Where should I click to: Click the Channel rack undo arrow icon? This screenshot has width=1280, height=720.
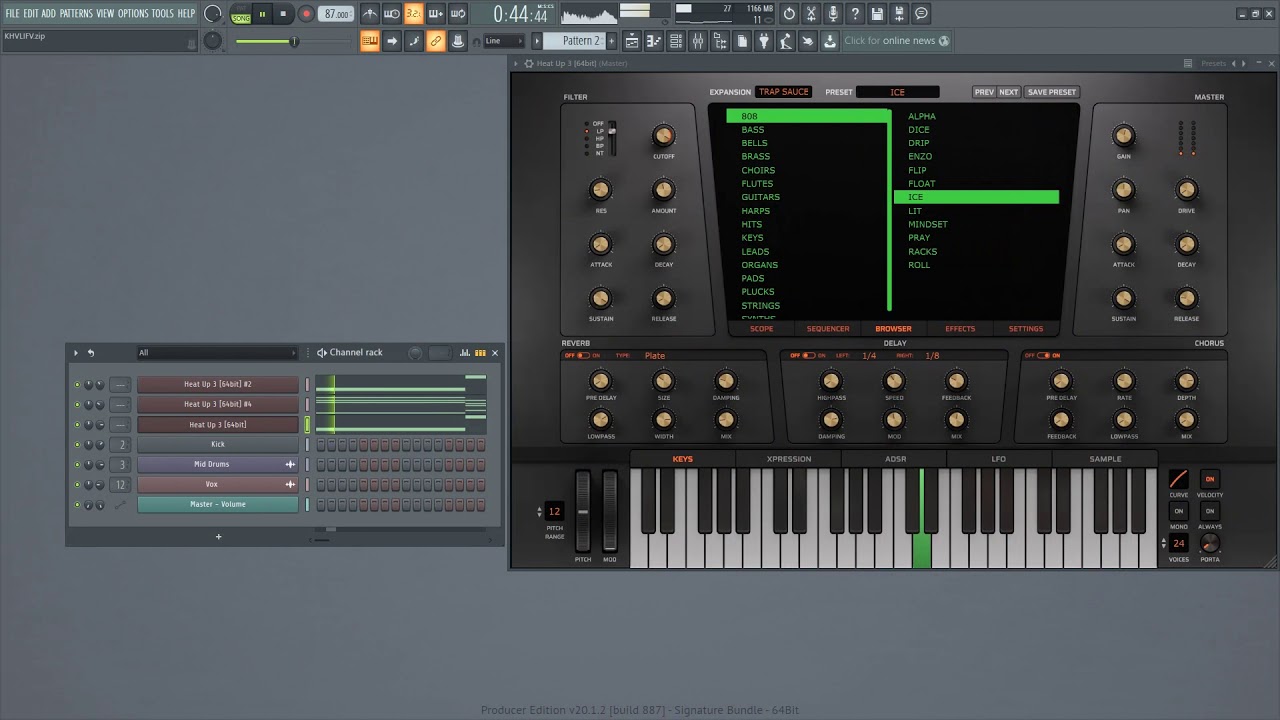point(91,353)
